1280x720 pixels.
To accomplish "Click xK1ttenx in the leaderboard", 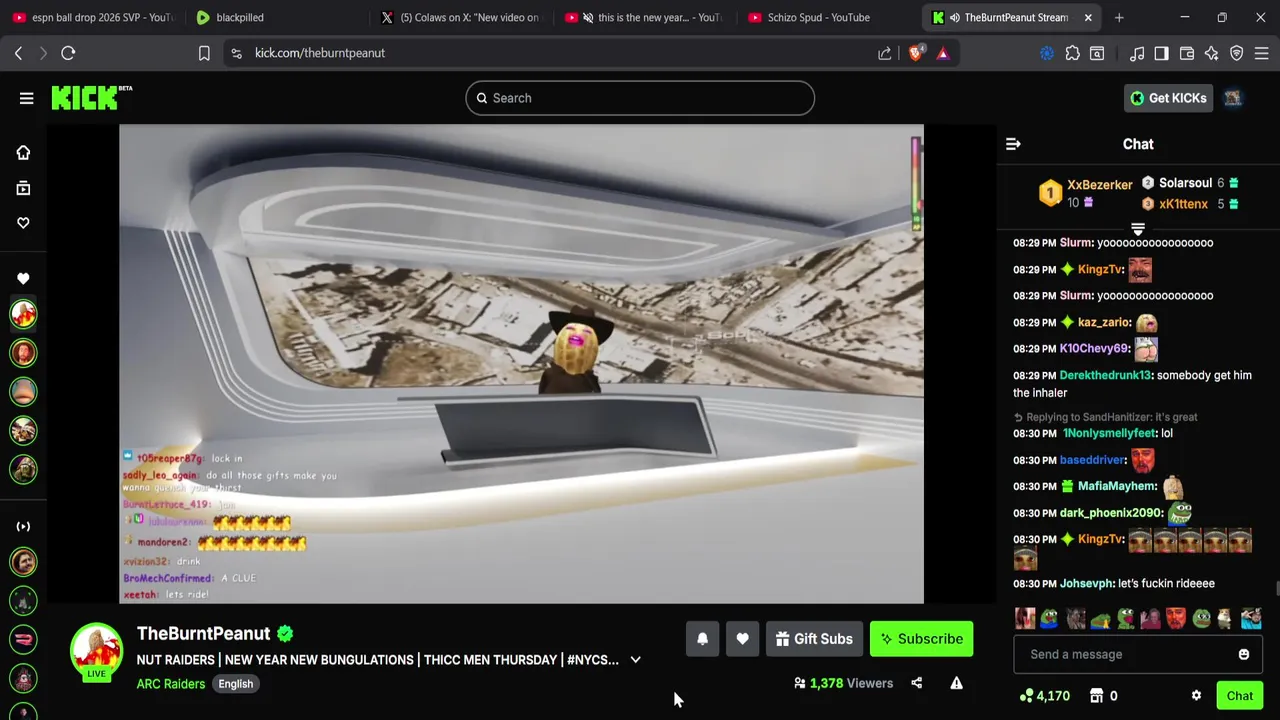I will (1183, 204).
